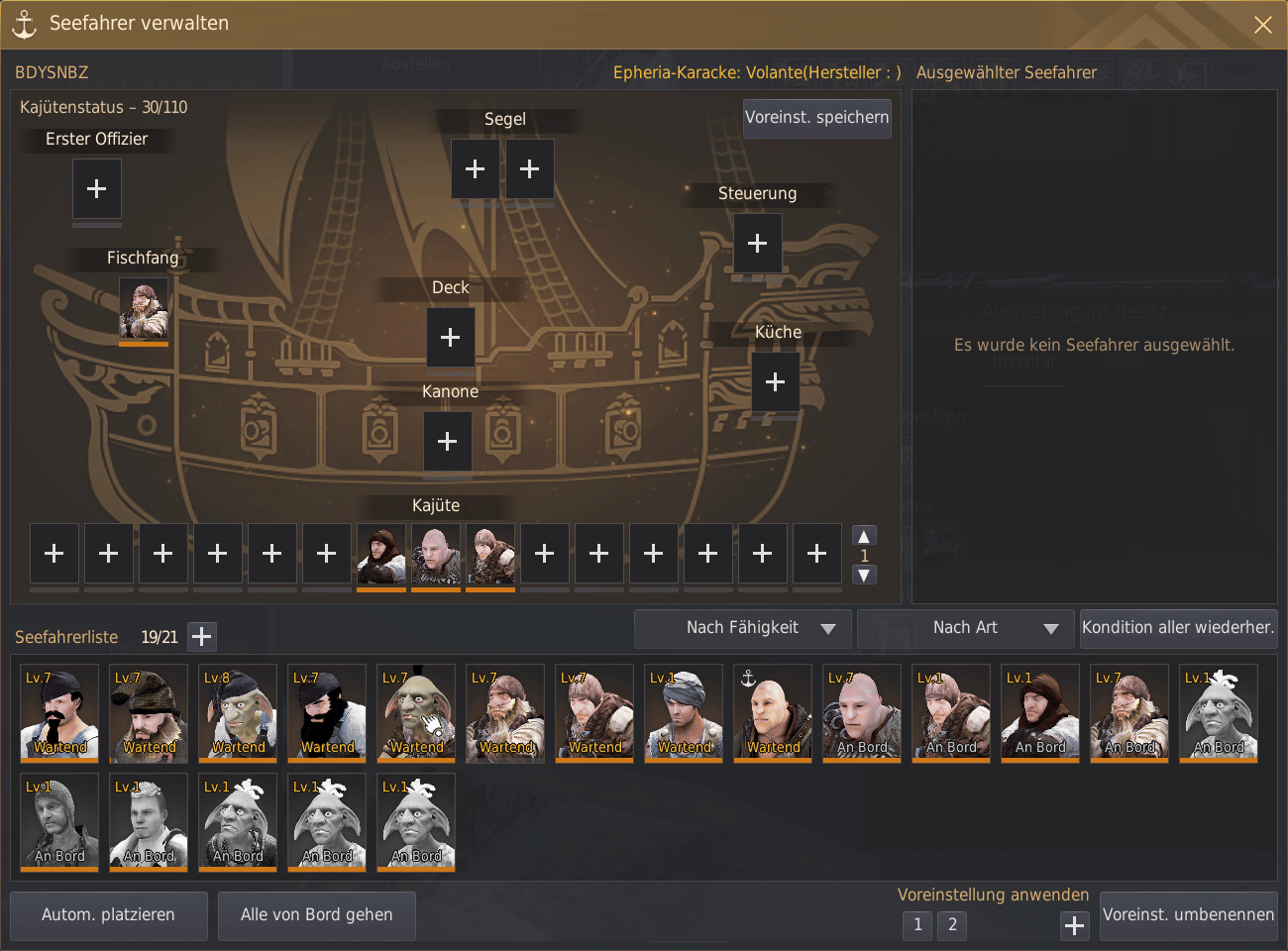Image resolution: width=1288 pixels, height=951 pixels.
Task: Select the Lv.7 mustached sailor with black bandana
Action: [59, 712]
